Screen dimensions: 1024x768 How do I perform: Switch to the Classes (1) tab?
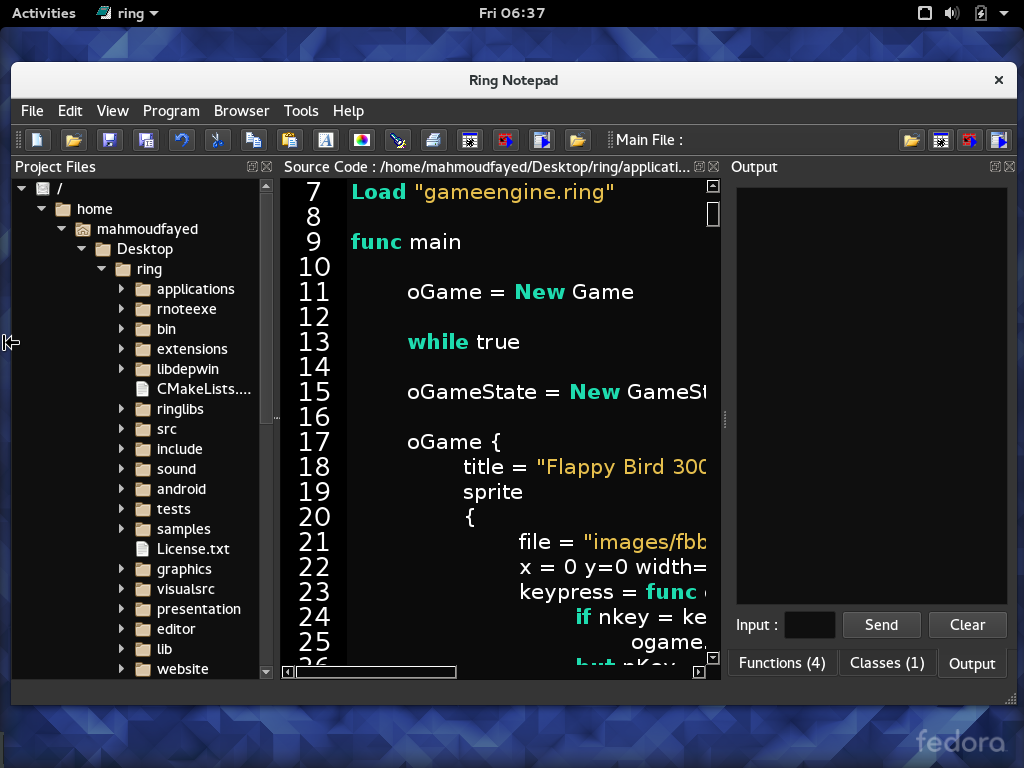coord(887,662)
